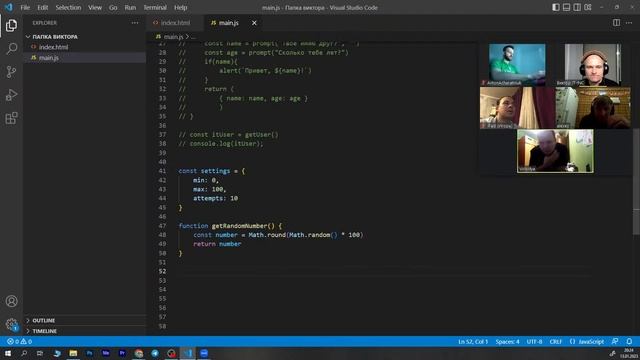
Task: Select encoding via UTF-8 status item
Action: pyautogui.click(x=534, y=341)
